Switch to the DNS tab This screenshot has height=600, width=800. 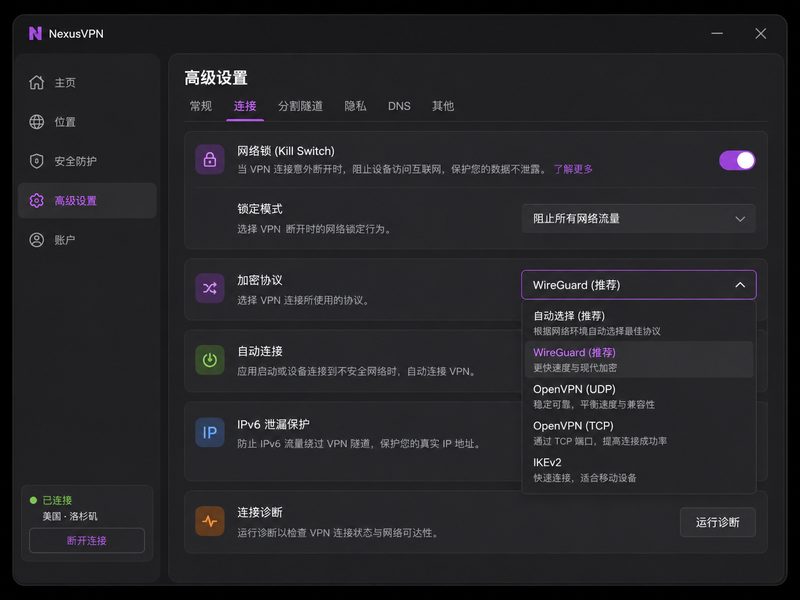(399, 106)
